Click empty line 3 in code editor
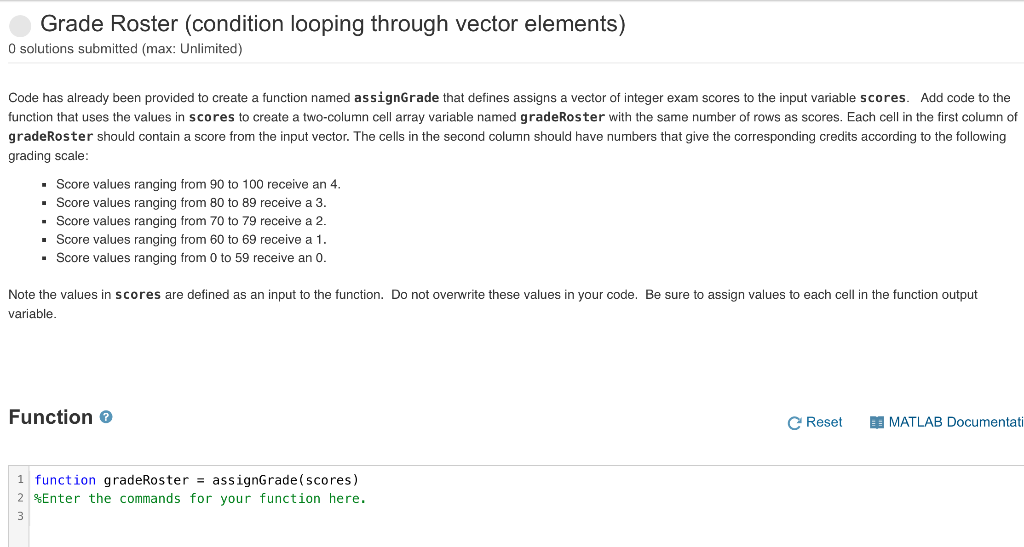Screen dimensions: 1024x547 300,516
